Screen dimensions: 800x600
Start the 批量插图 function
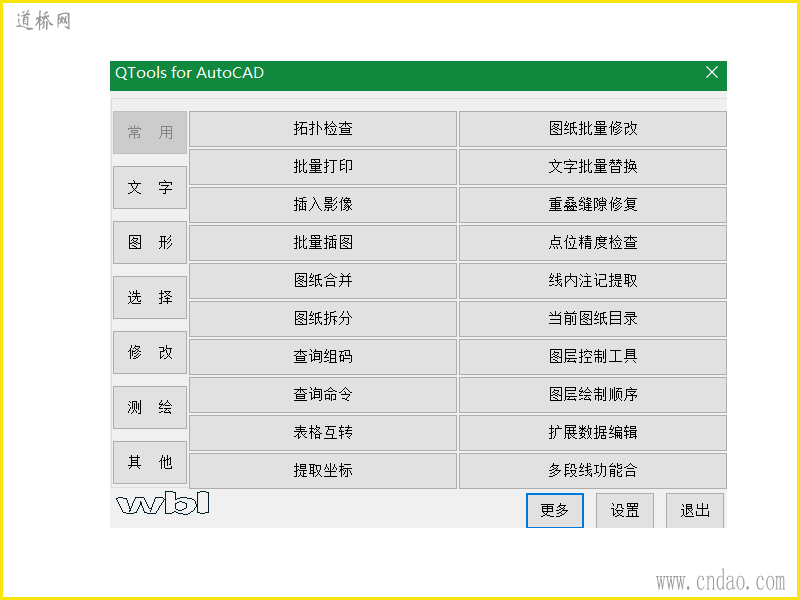tap(323, 243)
